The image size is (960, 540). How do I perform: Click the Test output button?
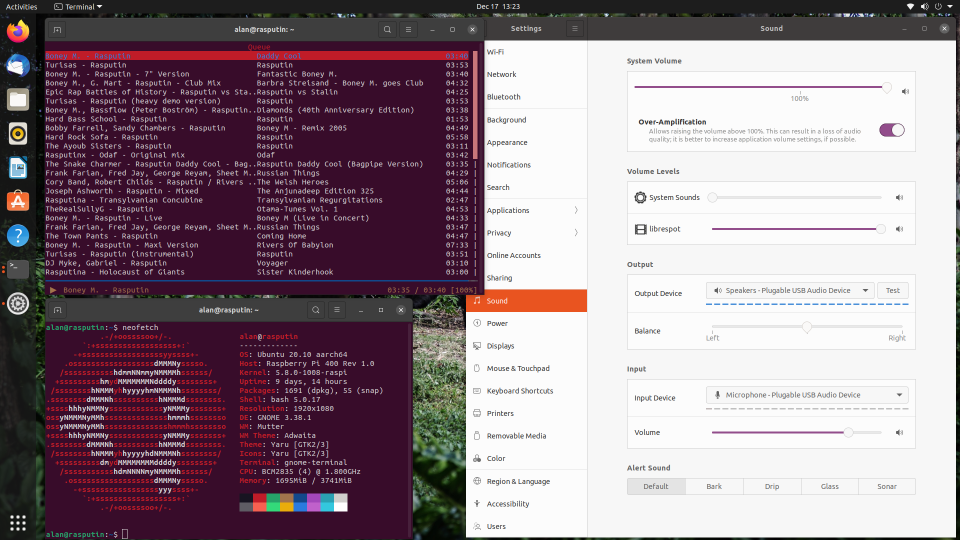[893, 290]
